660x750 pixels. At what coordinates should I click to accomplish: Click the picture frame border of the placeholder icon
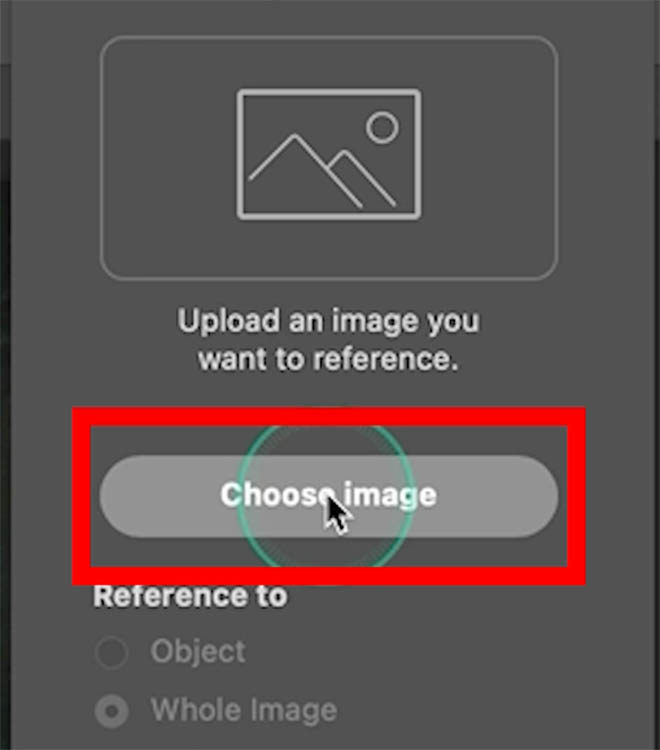(x=240, y=154)
